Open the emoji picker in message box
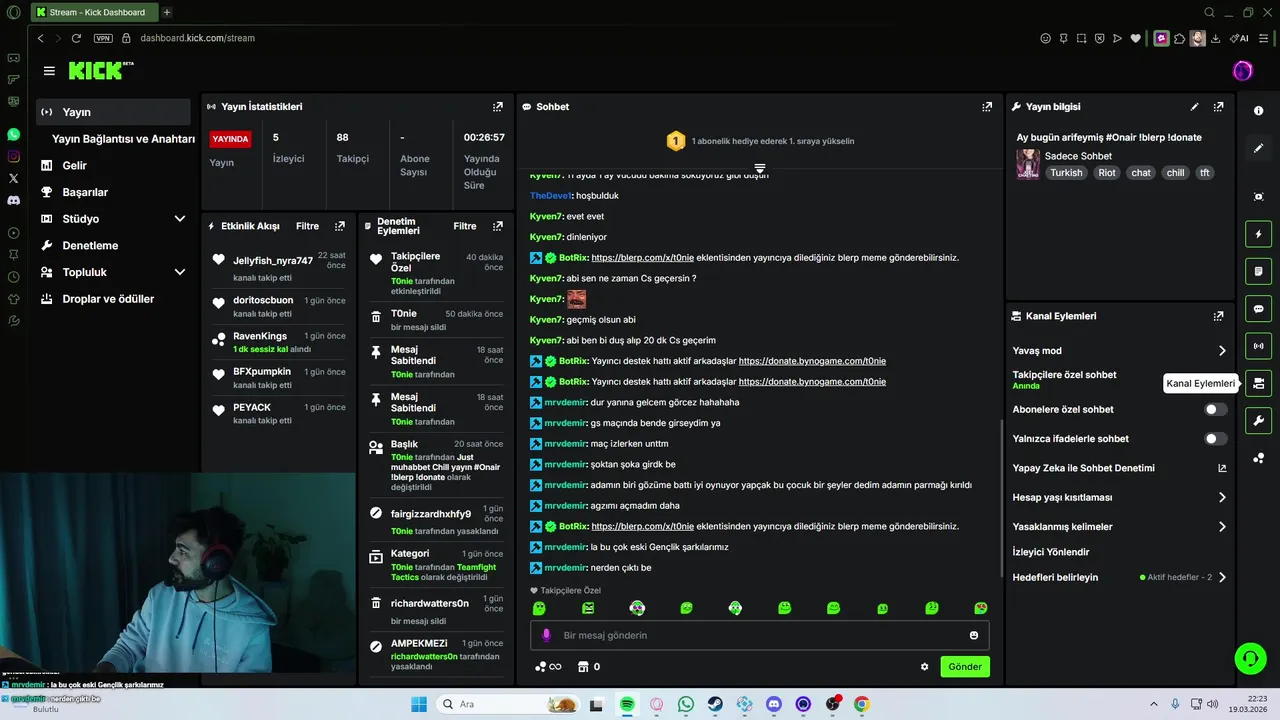Screen dimensions: 1280x720 point(974,635)
